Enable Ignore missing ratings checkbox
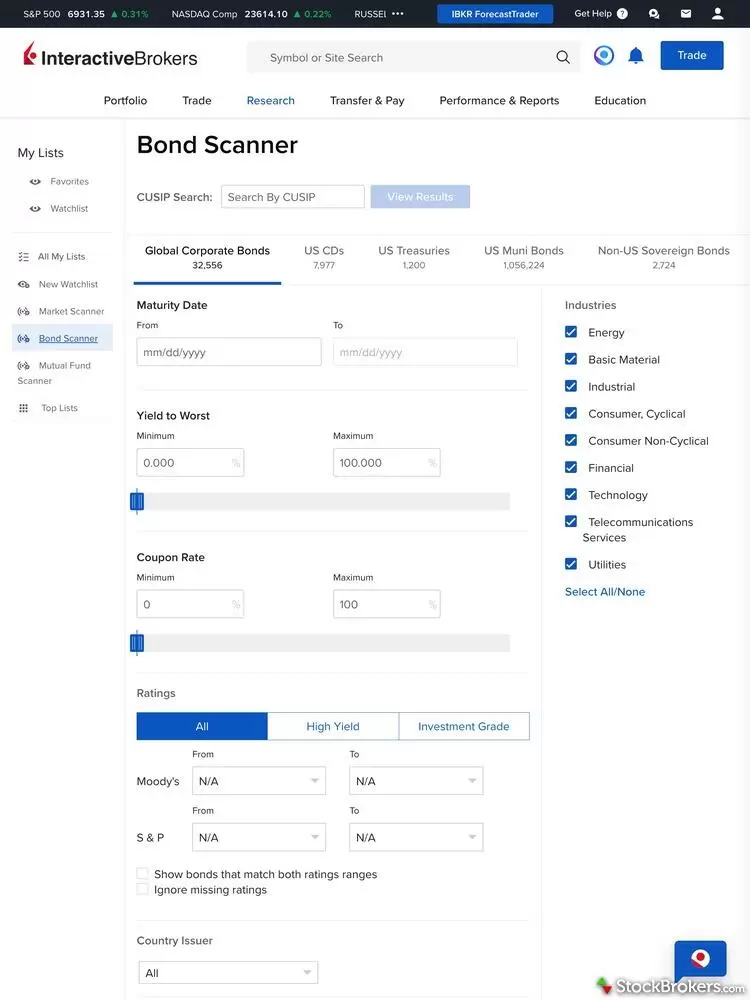750x1000 pixels. tap(143, 889)
